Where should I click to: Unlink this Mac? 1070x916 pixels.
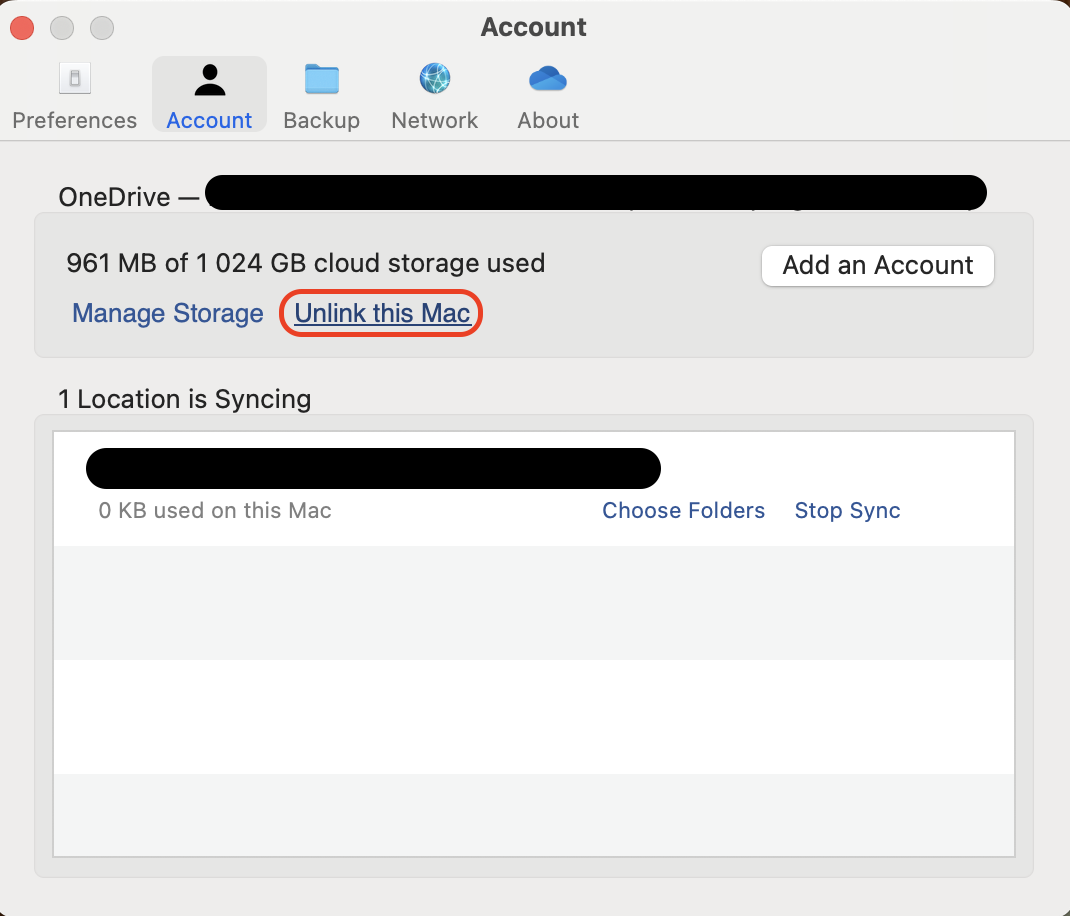380,313
